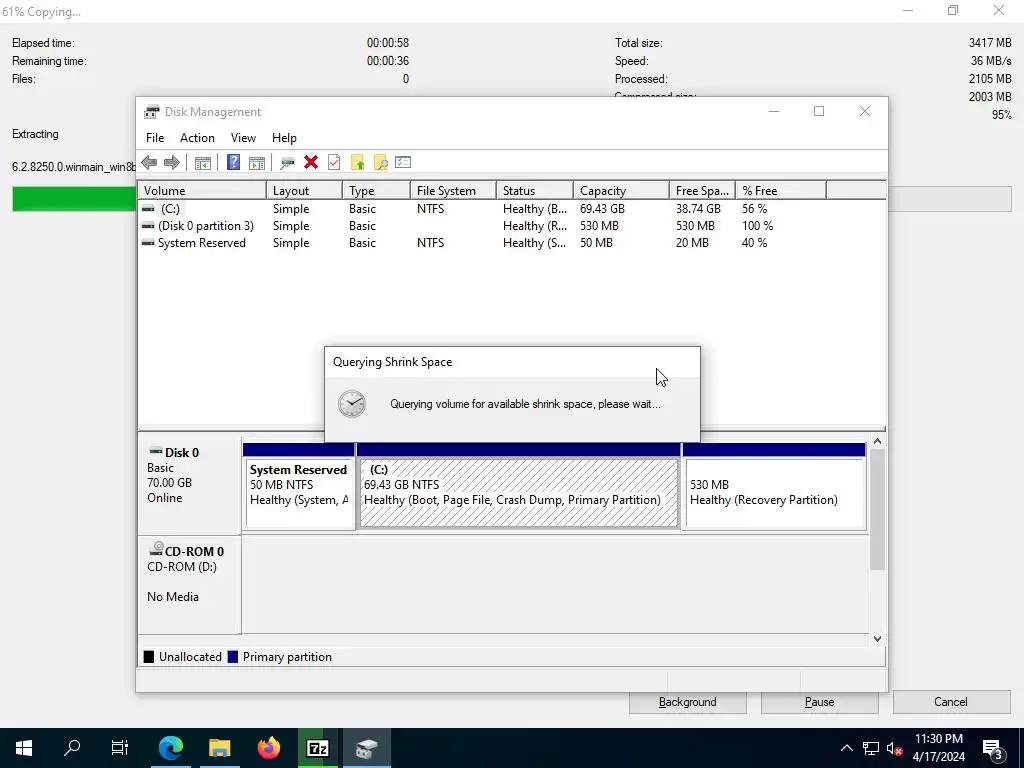Click the Forward arrow in Disk Management toolbar
The image size is (1024, 768).
[172, 163]
